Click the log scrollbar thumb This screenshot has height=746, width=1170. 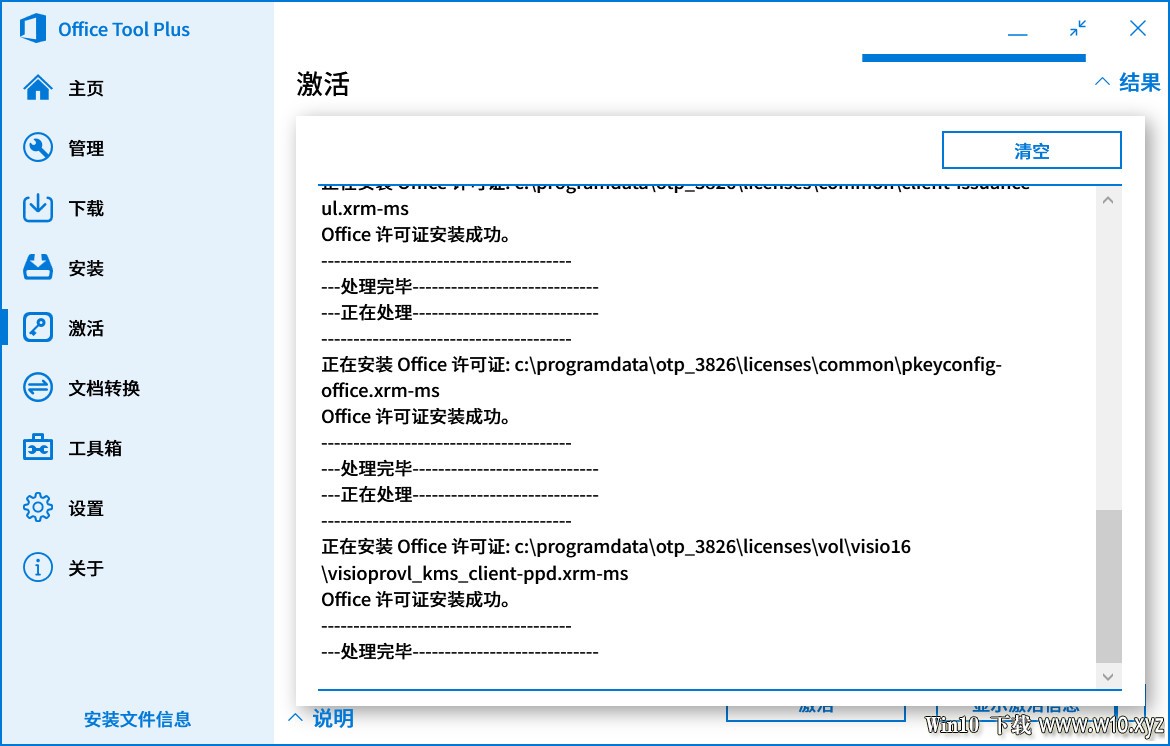pyautogui.click(x=1109, y=586)
